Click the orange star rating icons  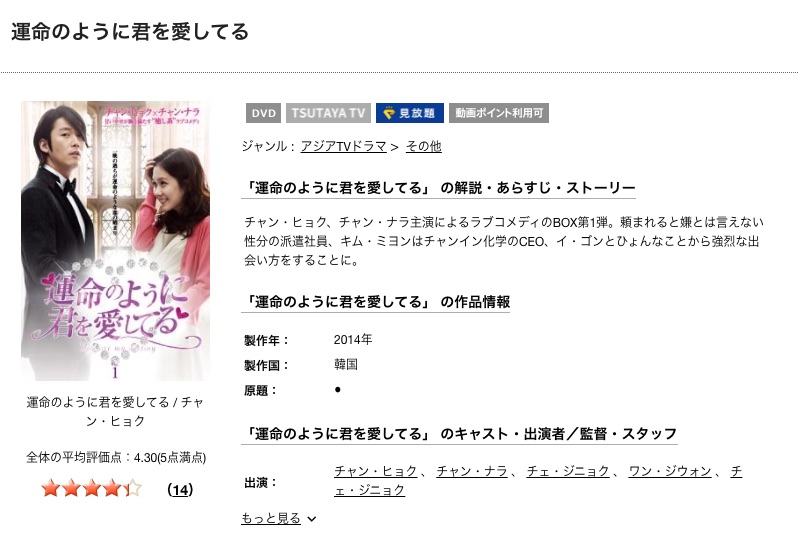pyautogui.click(x=92, y=488)
